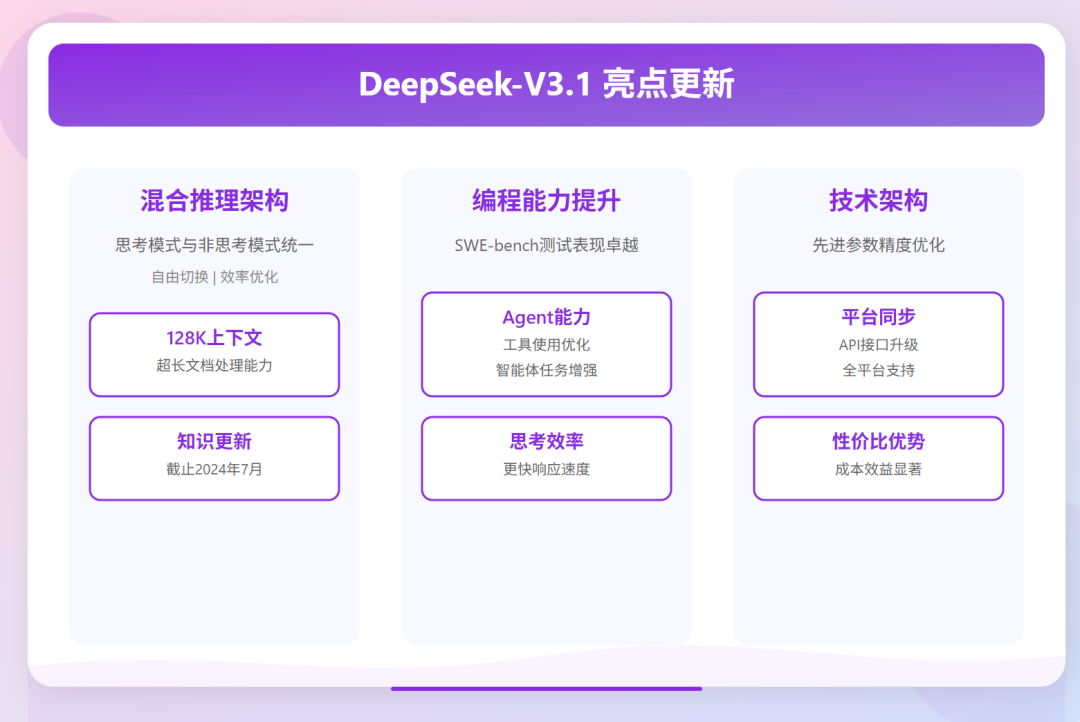Open the 思考效率 card
1080x722 pixels.
coord(546,458)
